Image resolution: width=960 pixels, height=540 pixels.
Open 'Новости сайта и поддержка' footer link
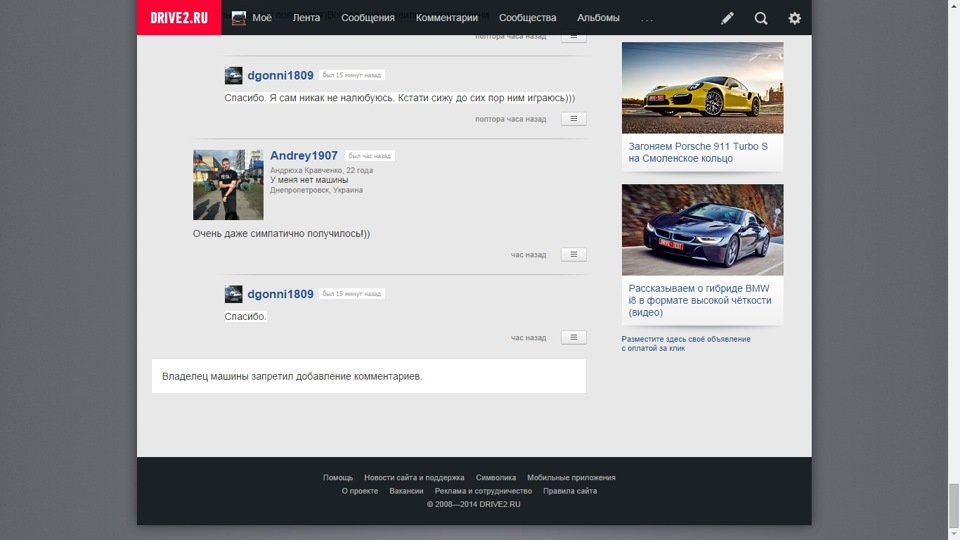pyautogui.click(x=414, y=478)
